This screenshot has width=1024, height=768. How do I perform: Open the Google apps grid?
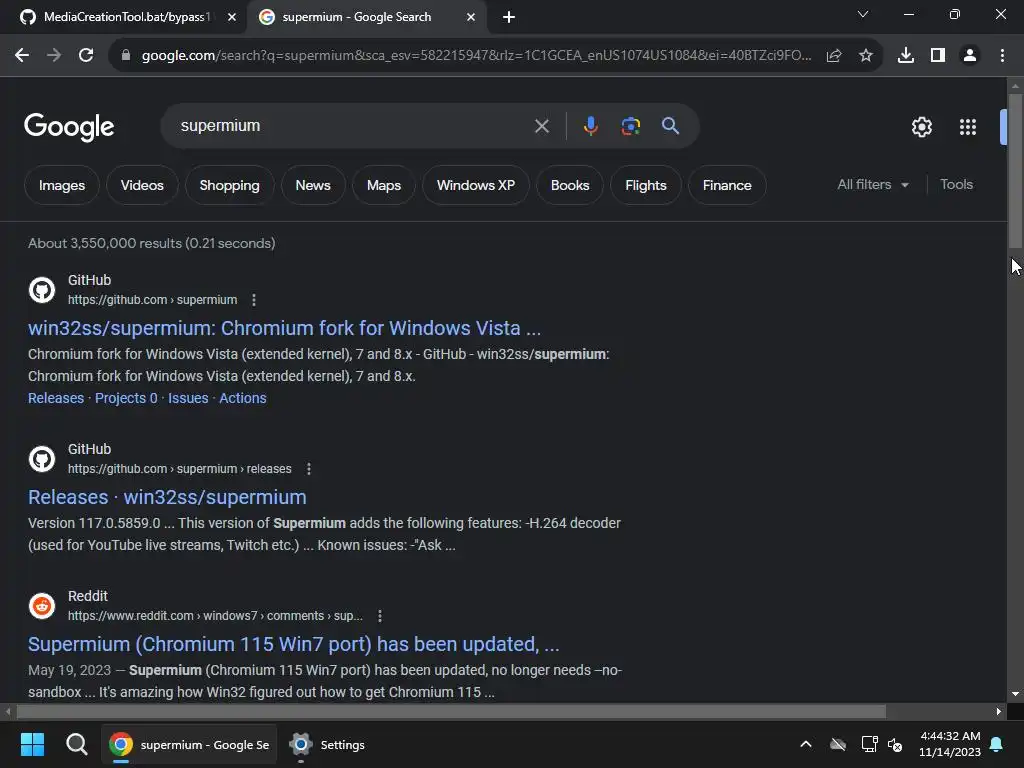(x=968, y=127)
